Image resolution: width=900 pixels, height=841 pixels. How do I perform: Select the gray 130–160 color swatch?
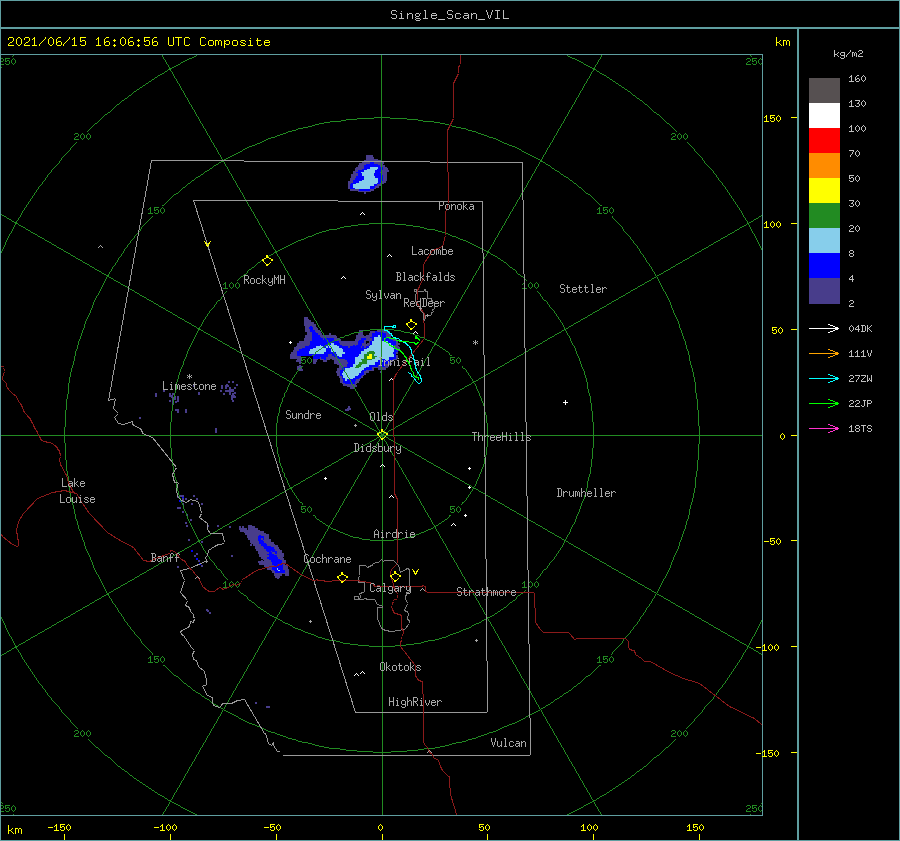coord(824,91)
